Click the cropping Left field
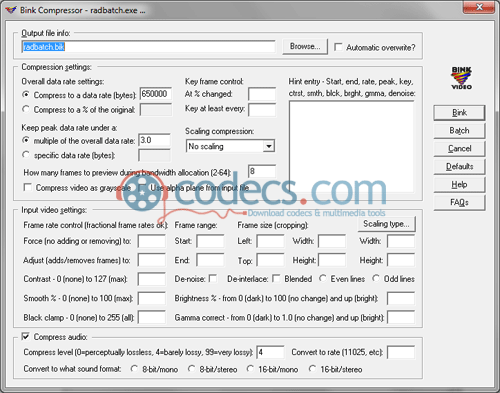Viewport: 500px width, 393px height. [x=270, y=241]
